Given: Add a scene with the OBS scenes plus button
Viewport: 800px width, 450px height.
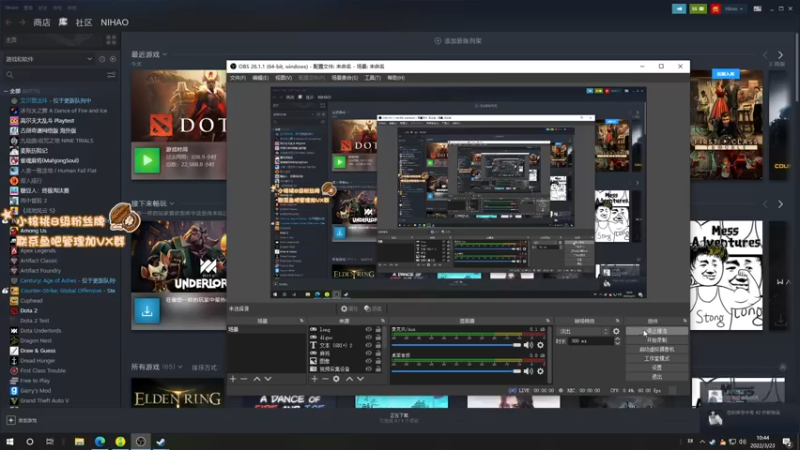Looking at the screenshot, I should coord(233,379).
